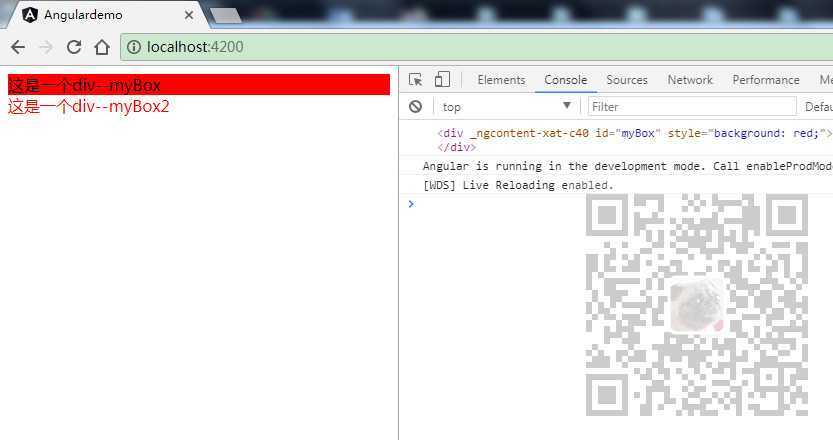View site information icon in address bar
Viewport: 833px width, 440px height.
(134, 47)
